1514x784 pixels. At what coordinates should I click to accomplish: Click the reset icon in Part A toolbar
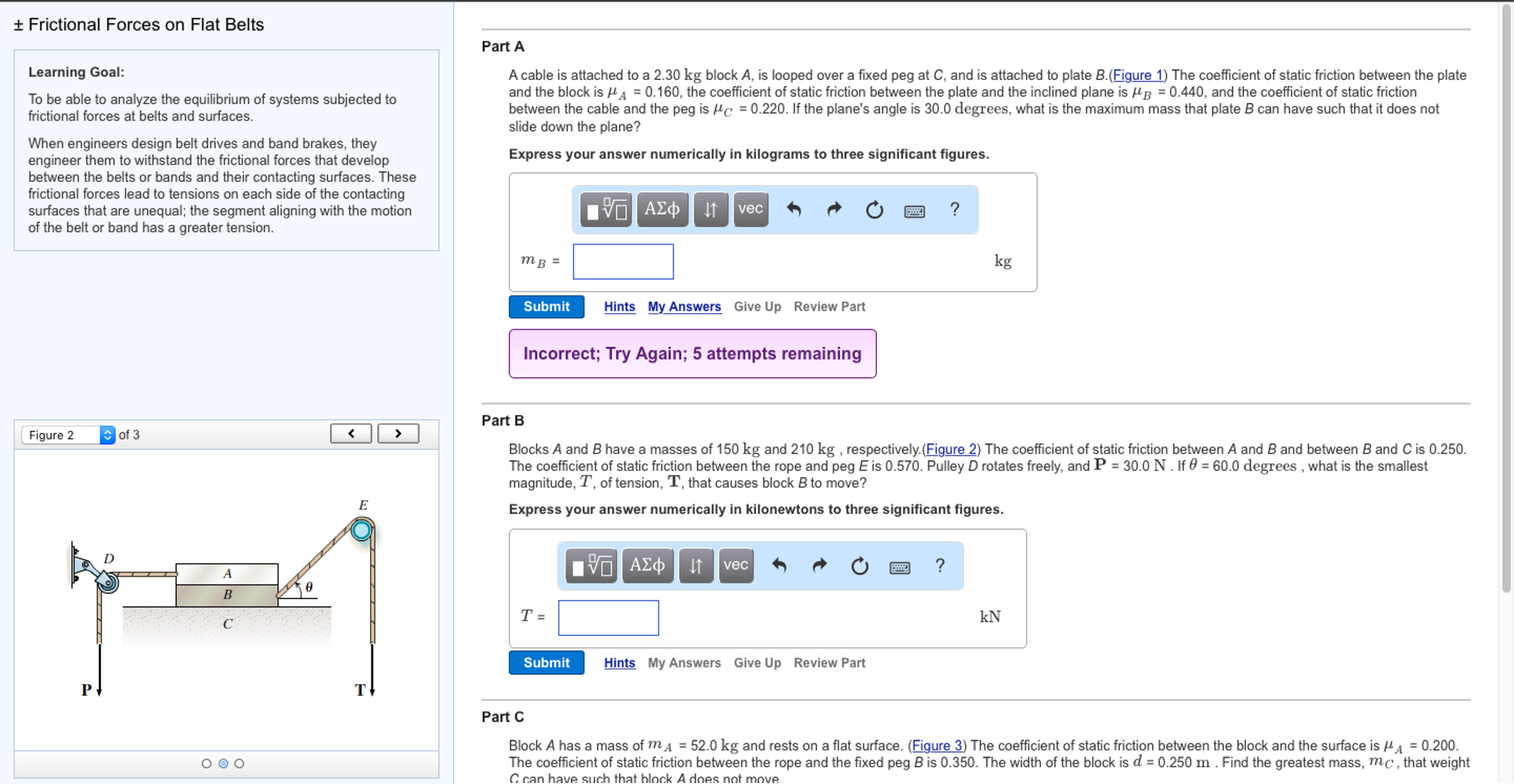874,210
